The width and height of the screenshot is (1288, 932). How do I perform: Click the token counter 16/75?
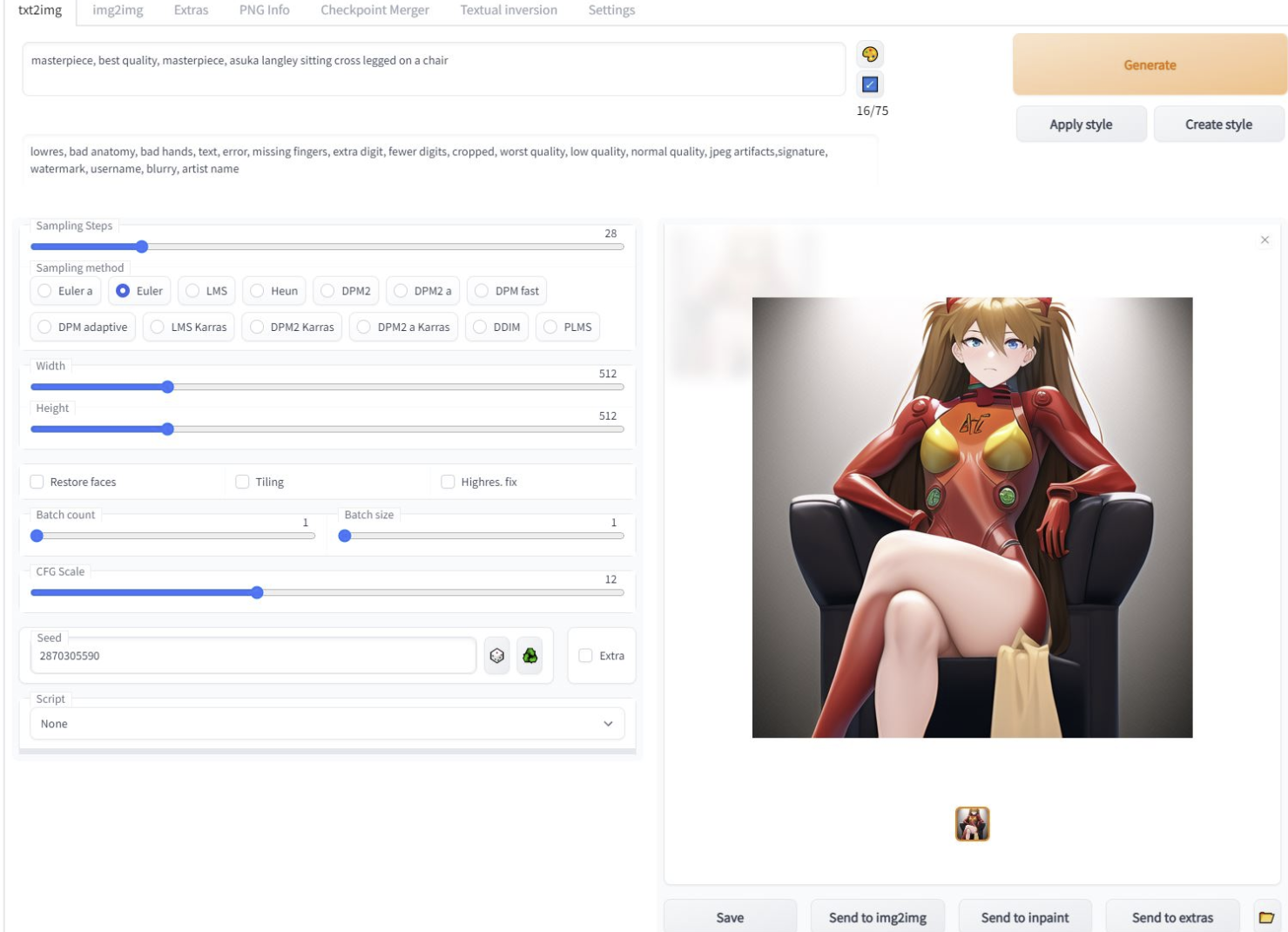(x=873, y=111)
